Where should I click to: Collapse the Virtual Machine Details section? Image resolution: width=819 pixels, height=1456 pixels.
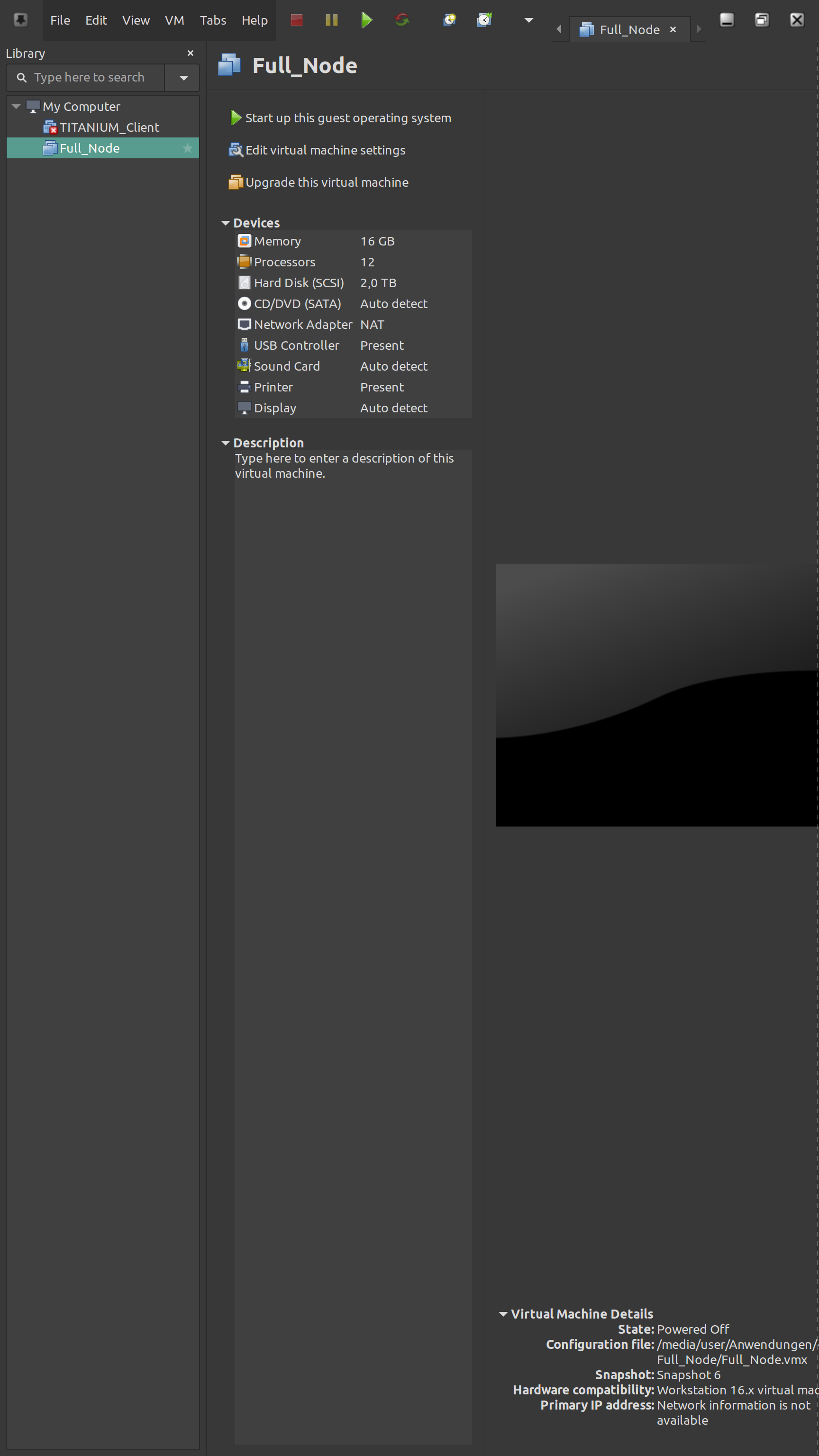click(503, 1314)
